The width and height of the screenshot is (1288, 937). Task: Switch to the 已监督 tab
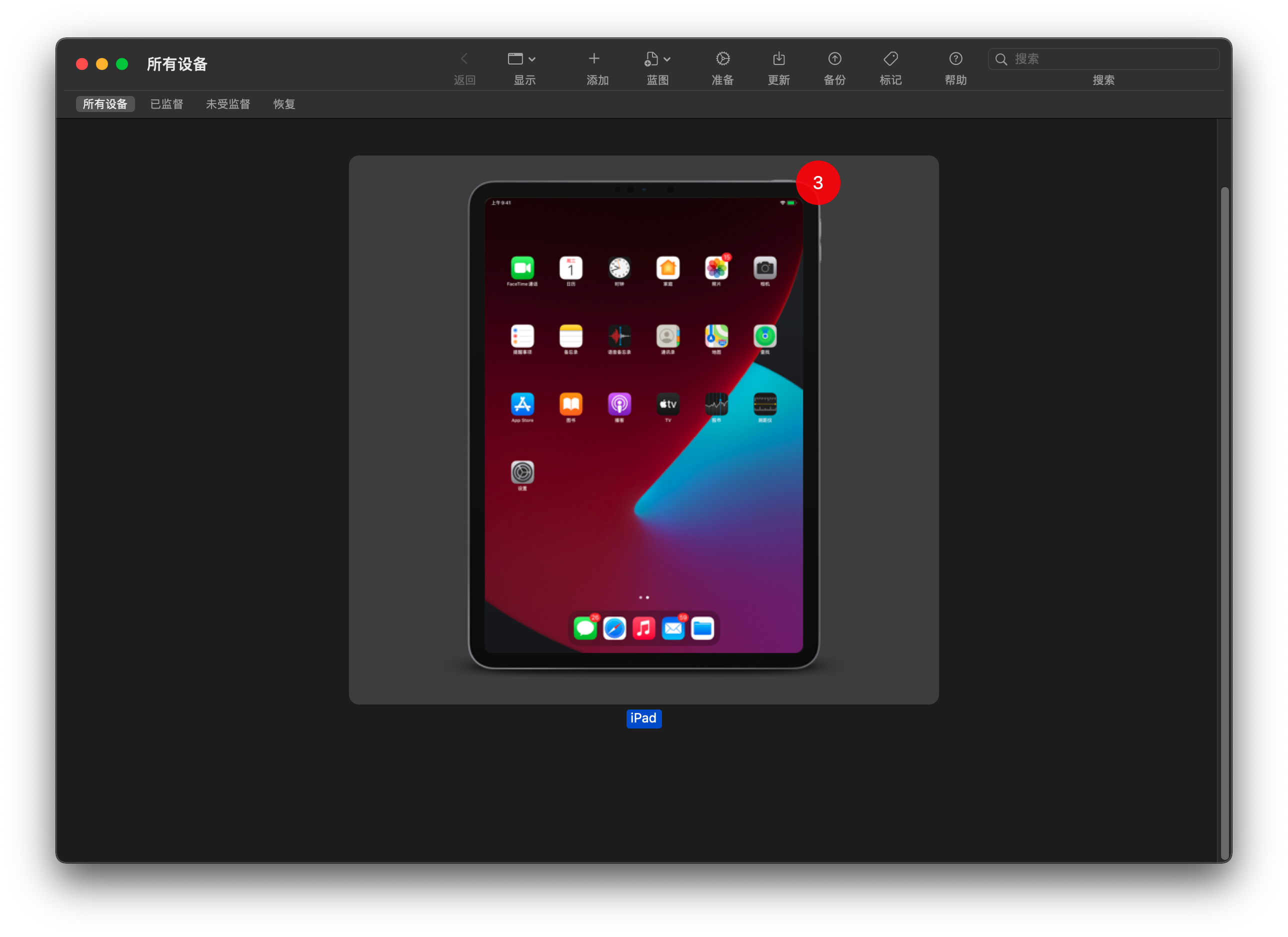pos(166,104)
